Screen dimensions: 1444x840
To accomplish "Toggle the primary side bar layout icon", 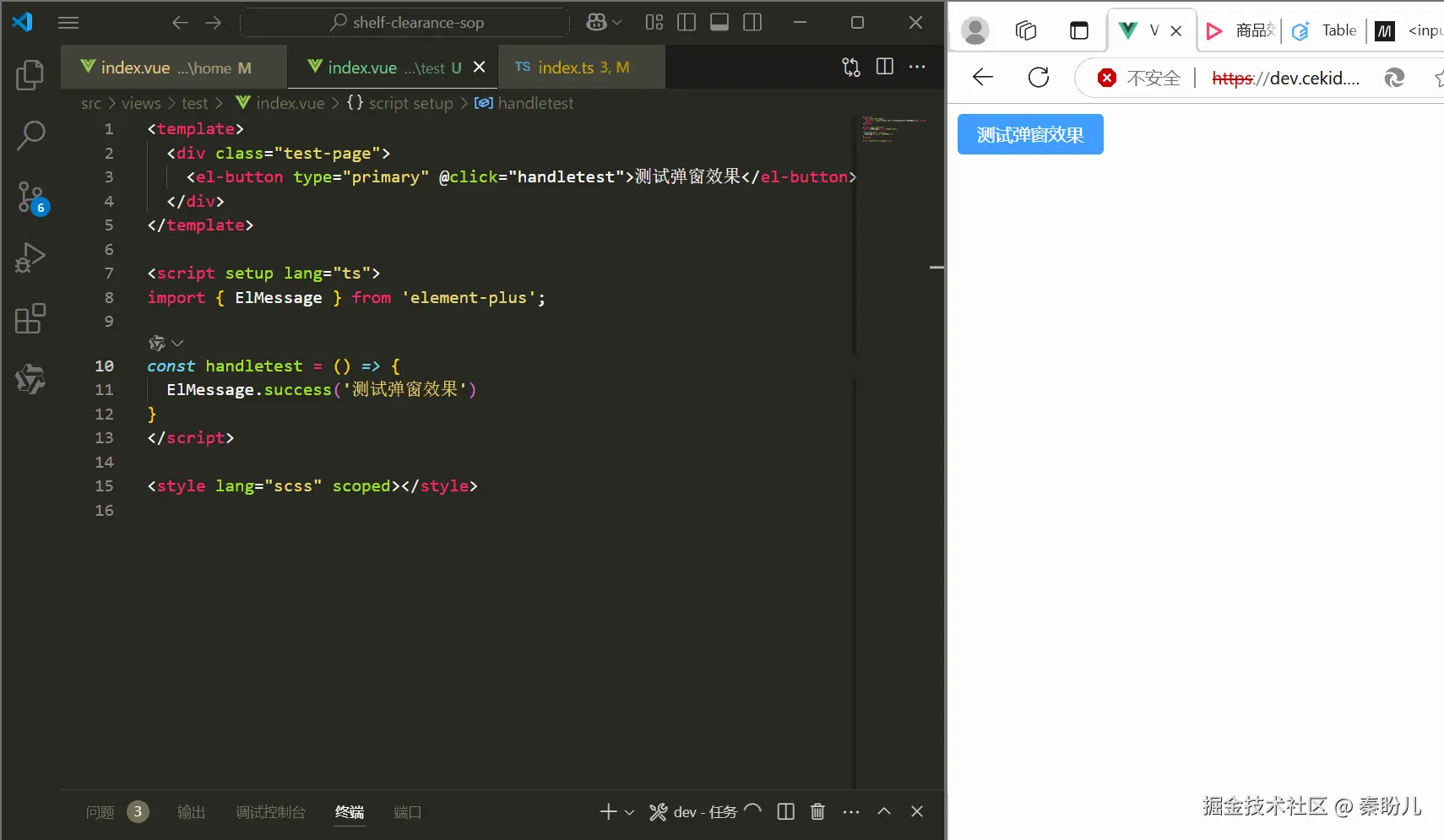I will [687, 23].
